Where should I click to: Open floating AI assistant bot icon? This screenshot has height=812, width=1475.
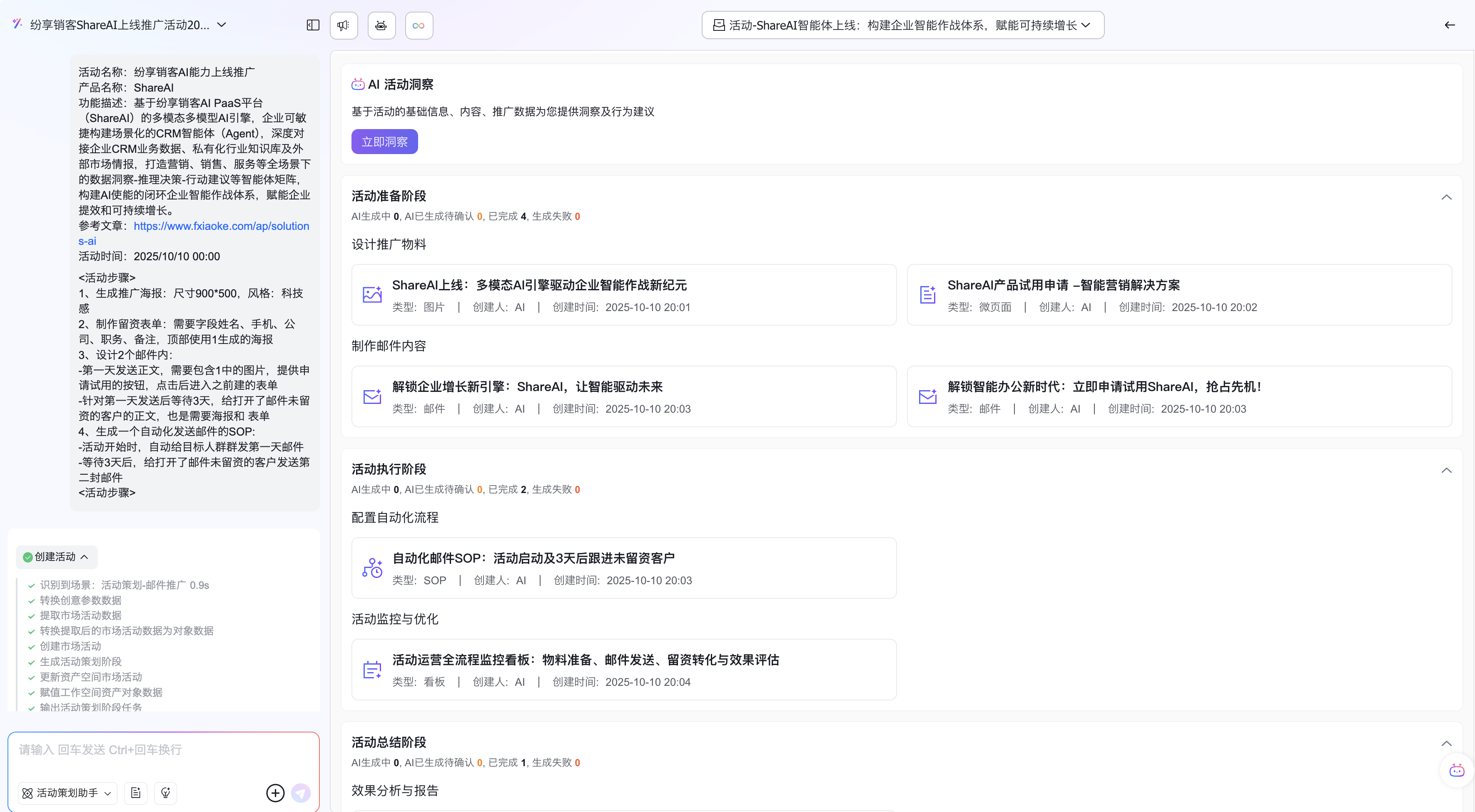pos(1457,771)
